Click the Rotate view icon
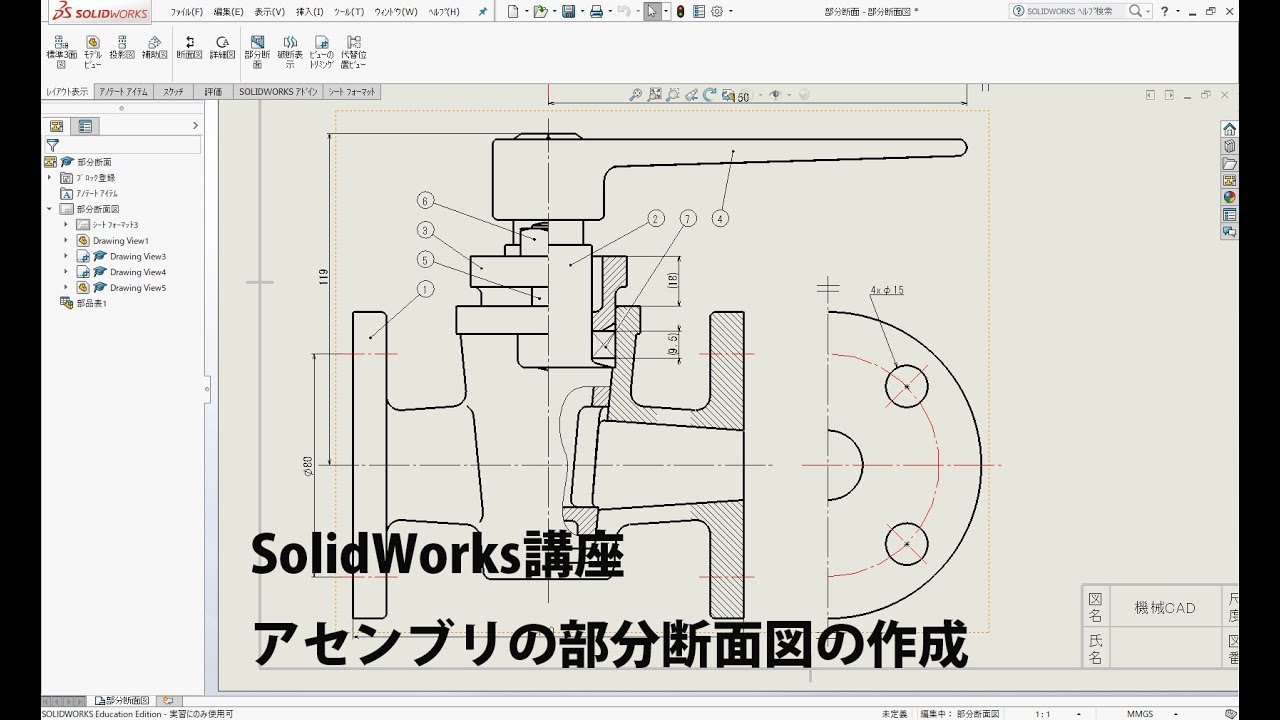Screen dimensions: 1280x720 click(x=710, y=95)
